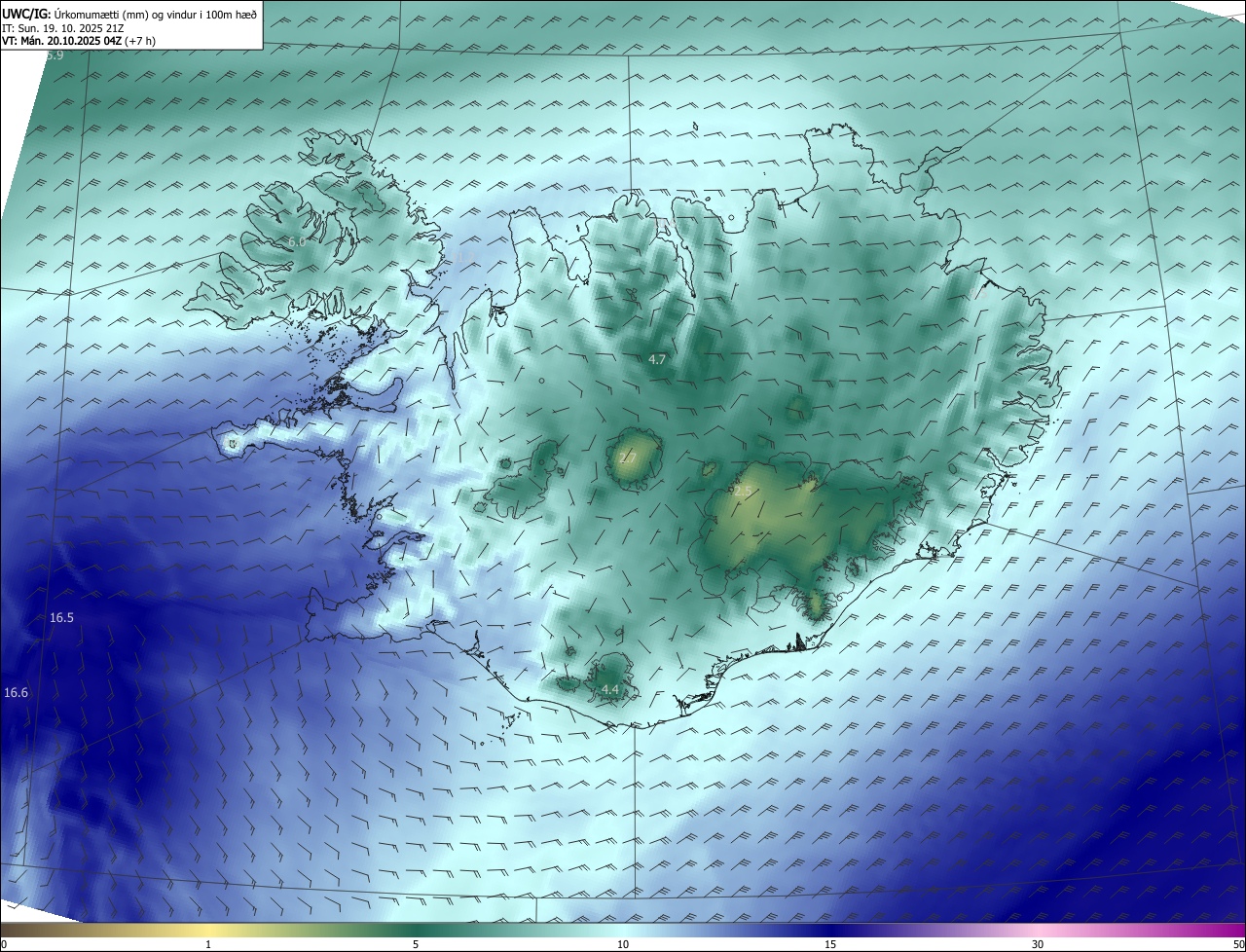The width and height of the screenshot is (1246, 952).
Task: Click the 16.5 value label off the west coast
Action: [x=61, y=618]
